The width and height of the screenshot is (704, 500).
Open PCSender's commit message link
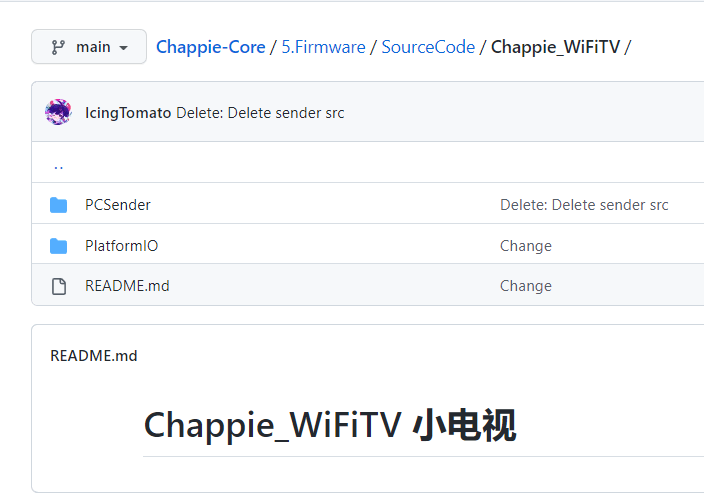584,205
